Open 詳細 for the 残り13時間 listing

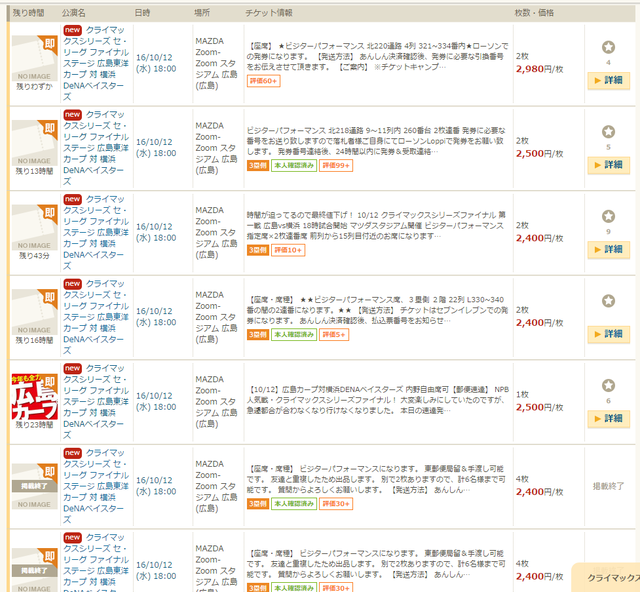coord(609,165)
